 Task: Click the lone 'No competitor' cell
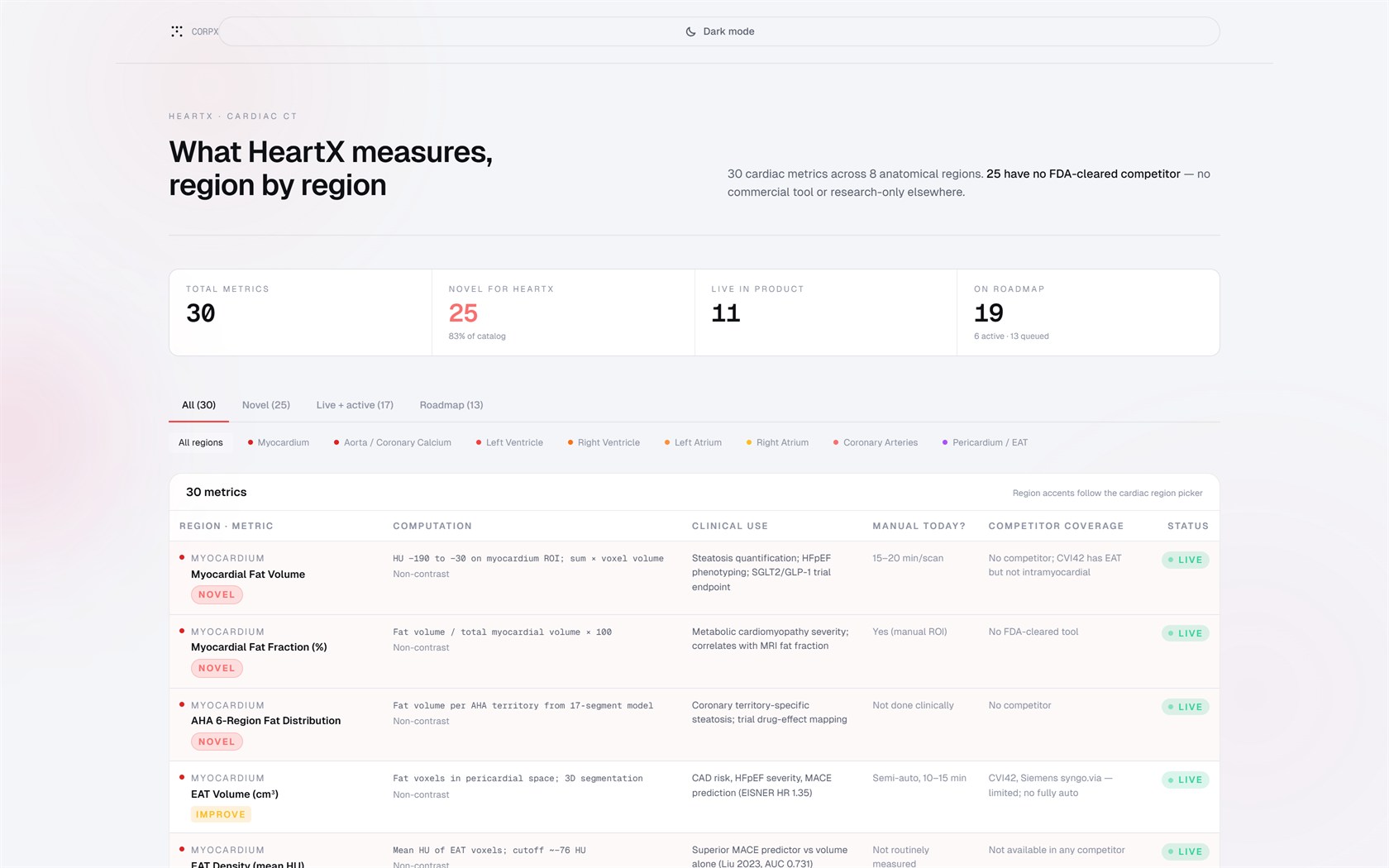[x=1019, y=705]
